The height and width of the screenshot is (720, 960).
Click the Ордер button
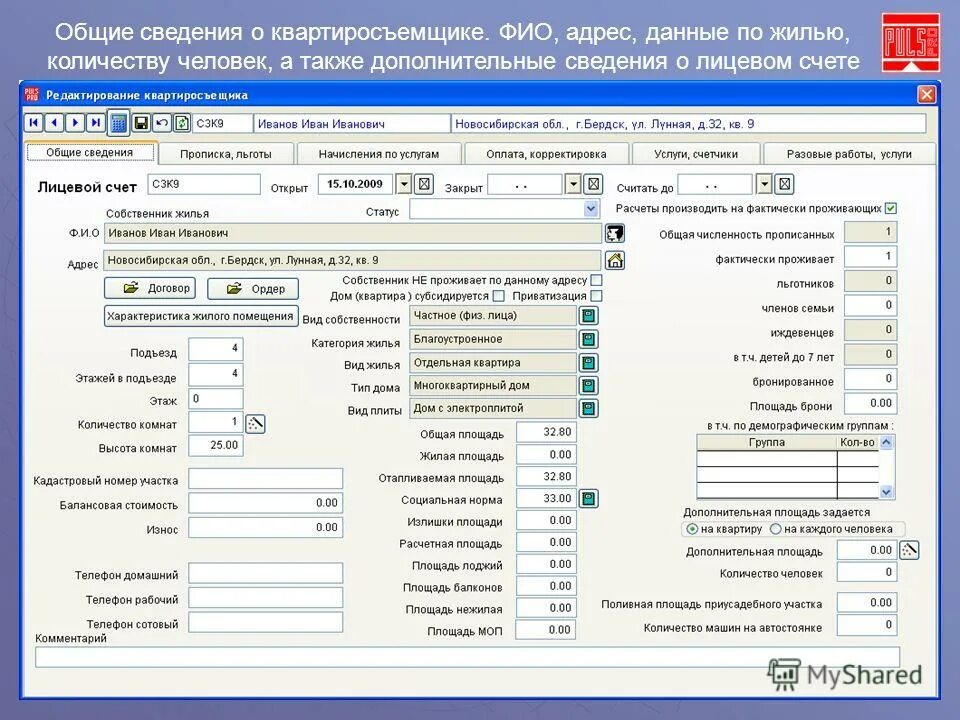[253, 288]
